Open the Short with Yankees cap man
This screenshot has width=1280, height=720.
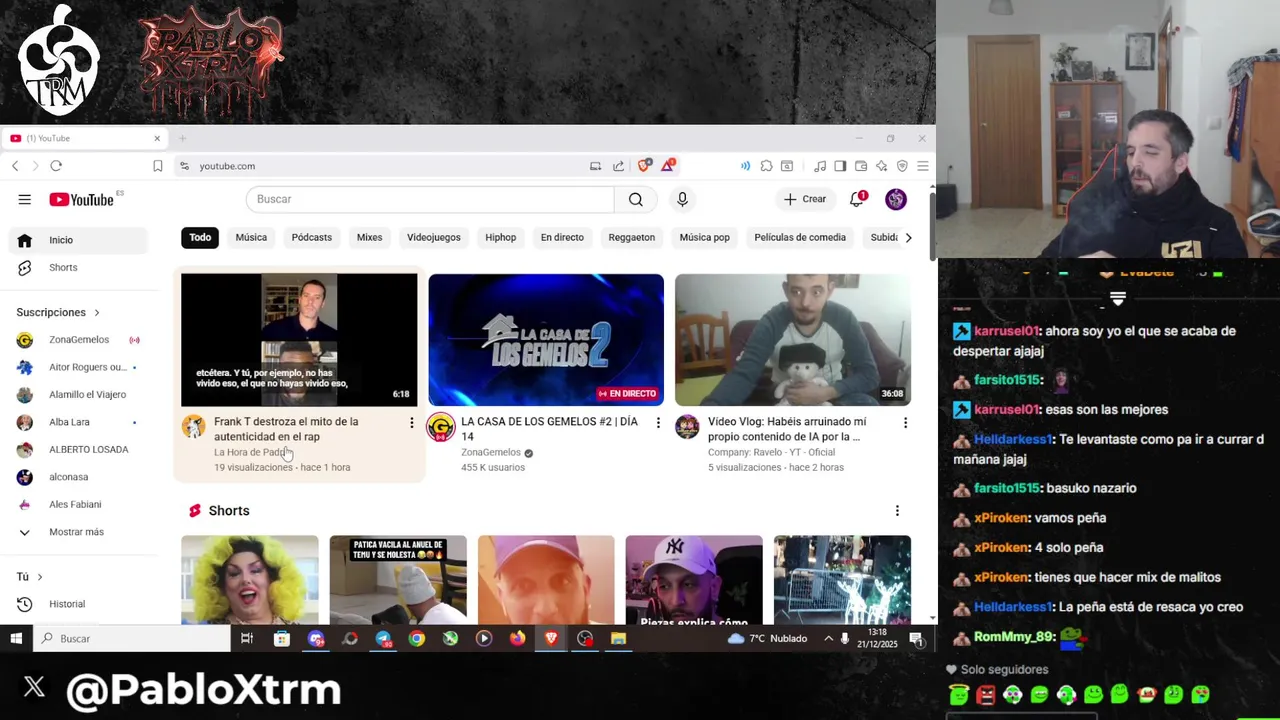coord(694,579)
